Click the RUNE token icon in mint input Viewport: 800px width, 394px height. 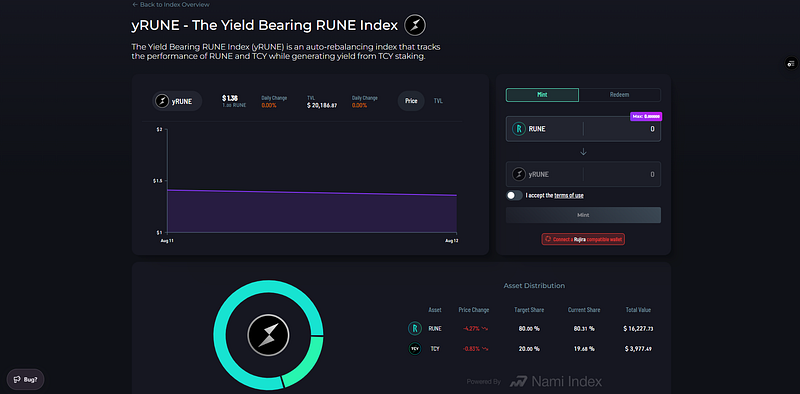pyautogui.click(x=519, y=129)
